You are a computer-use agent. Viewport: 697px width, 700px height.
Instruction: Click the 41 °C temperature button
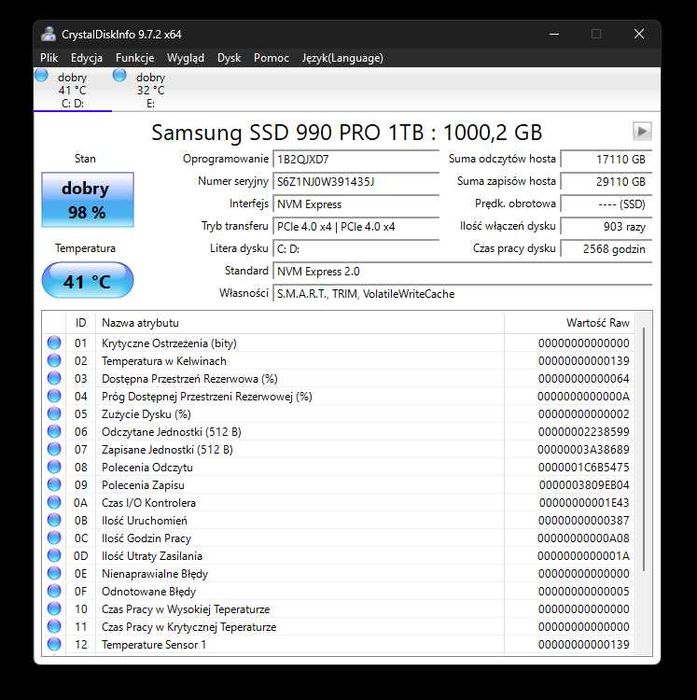point(88,281)
